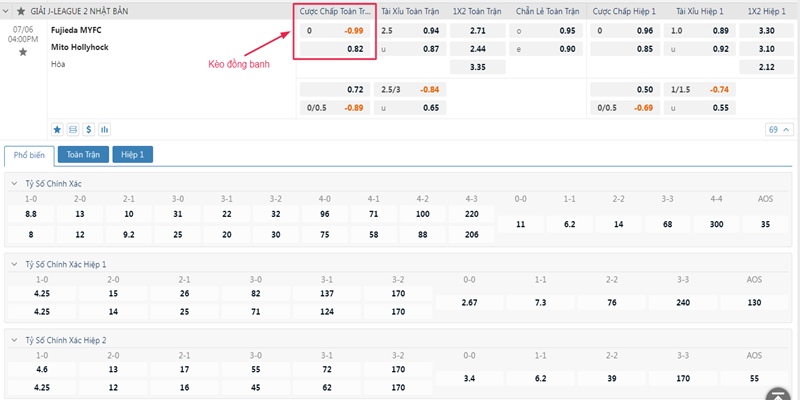Screen dimensions: 800x400
Task: Switch to the Toàn Trận tab
Action: (83, 155)
